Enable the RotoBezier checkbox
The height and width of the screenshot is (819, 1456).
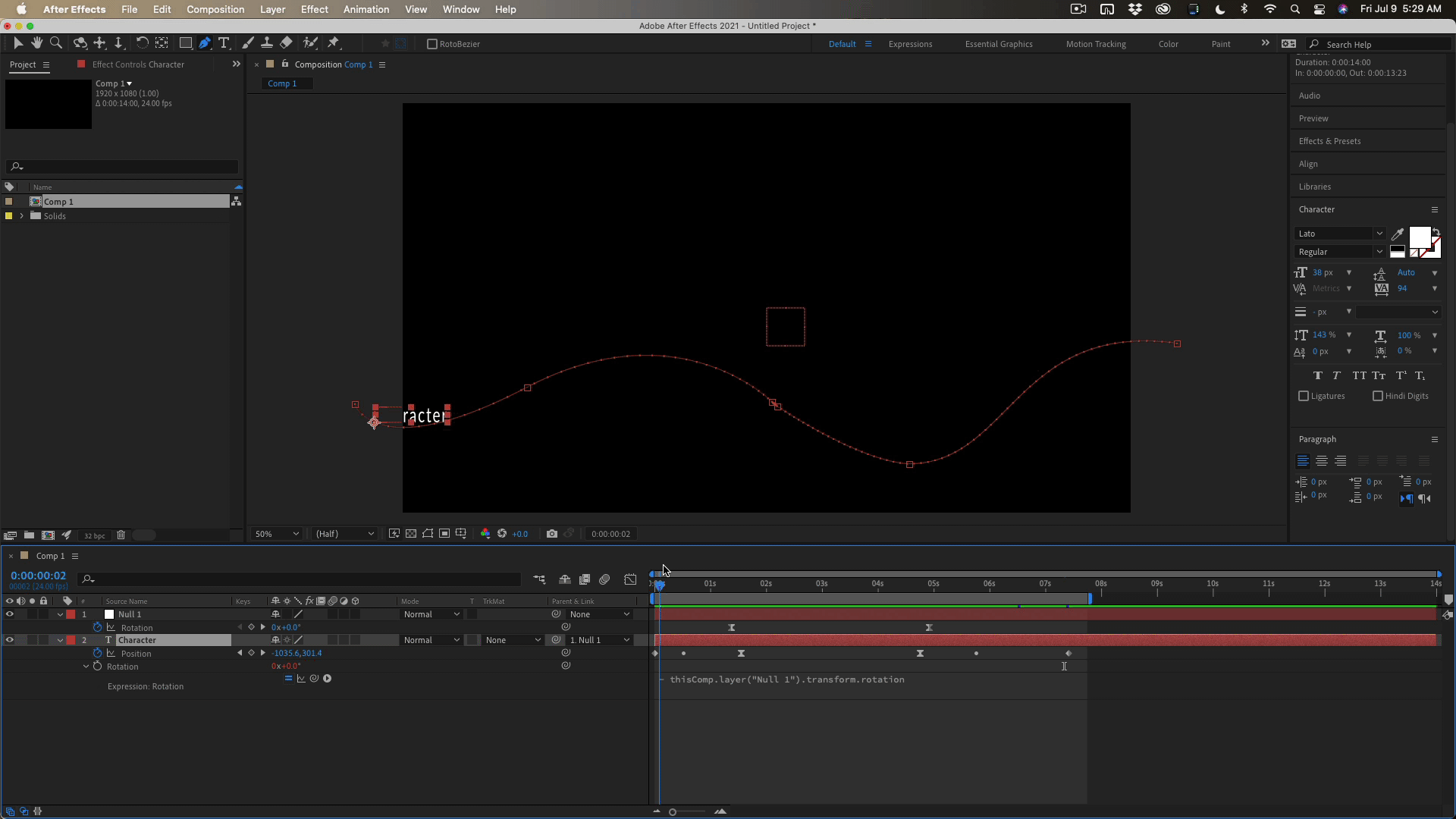[x=432, y=44]
